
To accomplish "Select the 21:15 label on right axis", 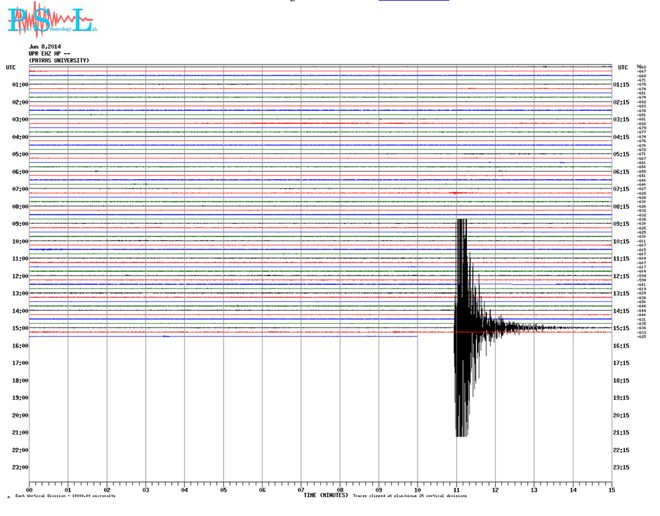I will tap(621, 433).
